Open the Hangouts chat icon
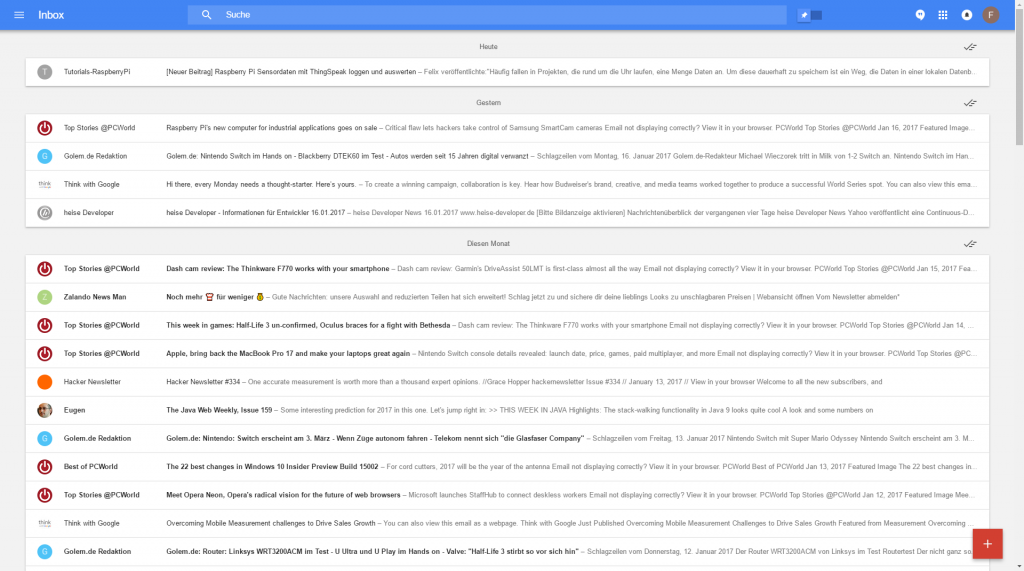Screen dimensions: 1024x571 [x=920, y=14]
